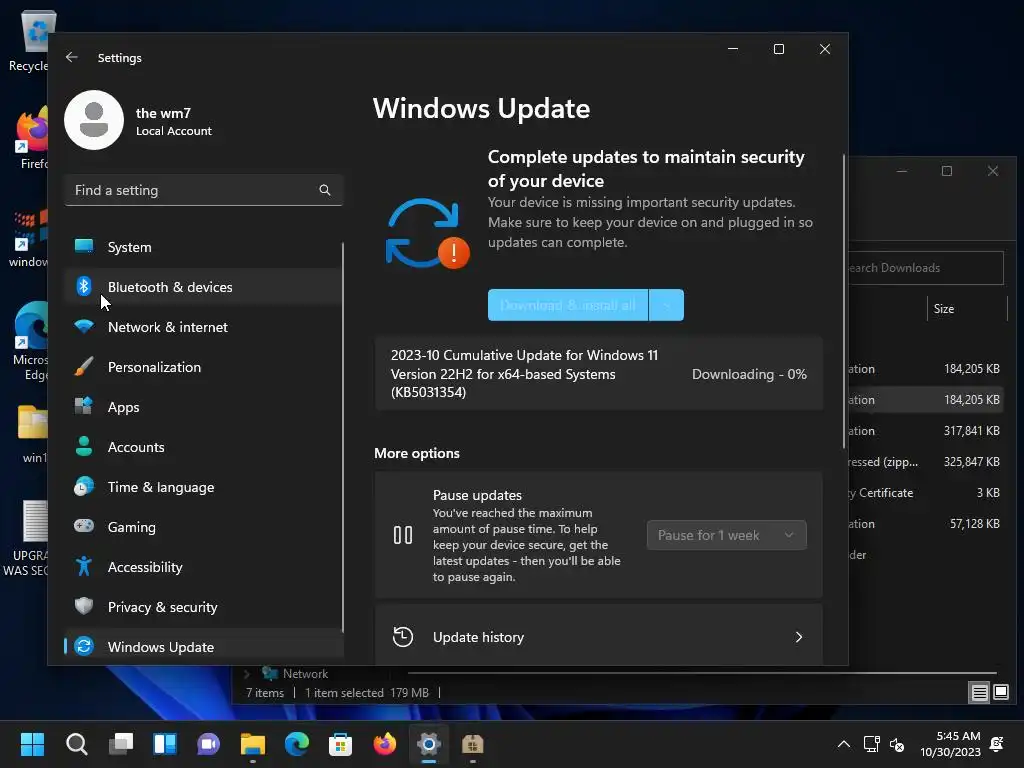Click the Accounts person icon in the sidebar

click(x=84, y=447)
